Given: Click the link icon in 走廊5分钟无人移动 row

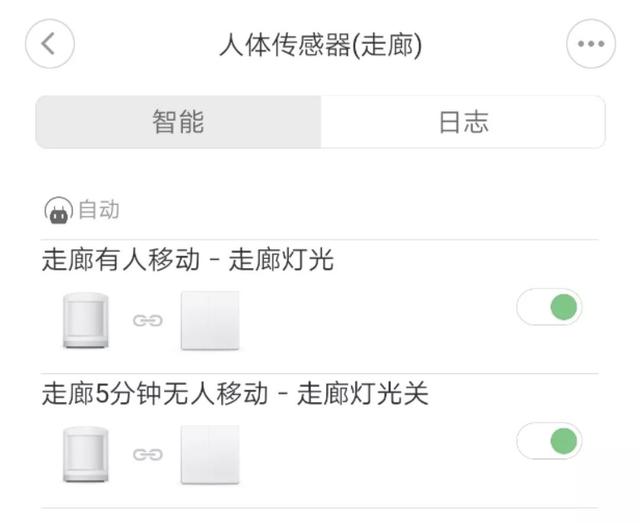Looking at the screenshot, I should (x=148, y=455).
